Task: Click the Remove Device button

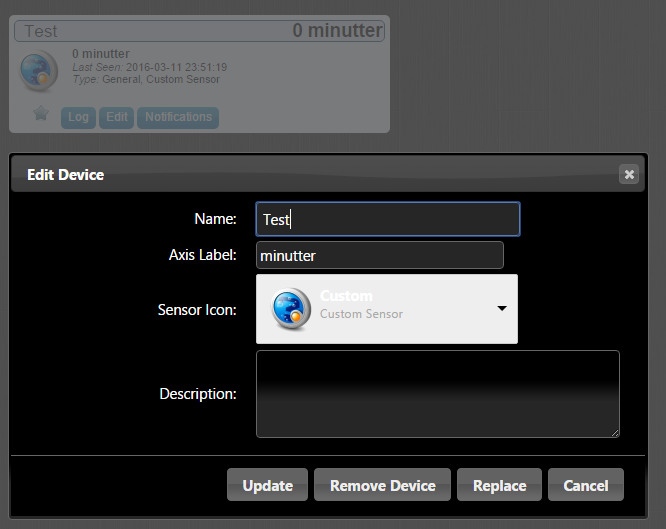Action: (382, 485)
